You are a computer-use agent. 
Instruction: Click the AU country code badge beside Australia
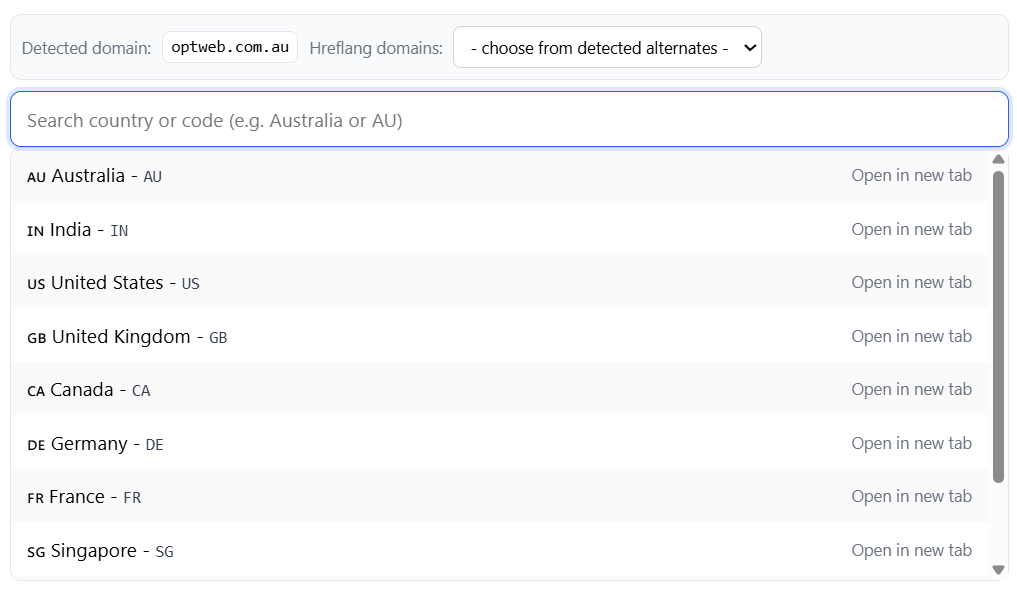[x=35, y=177]
